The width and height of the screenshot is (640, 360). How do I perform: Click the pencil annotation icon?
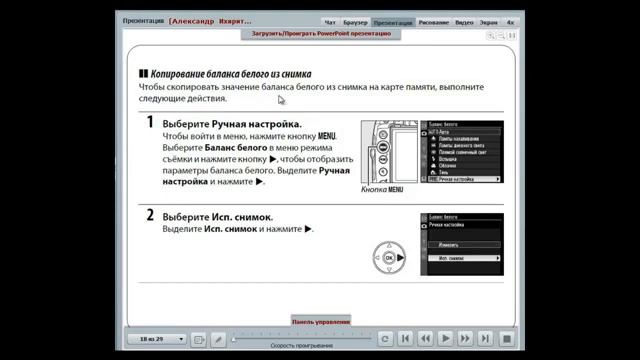[218, 340]
